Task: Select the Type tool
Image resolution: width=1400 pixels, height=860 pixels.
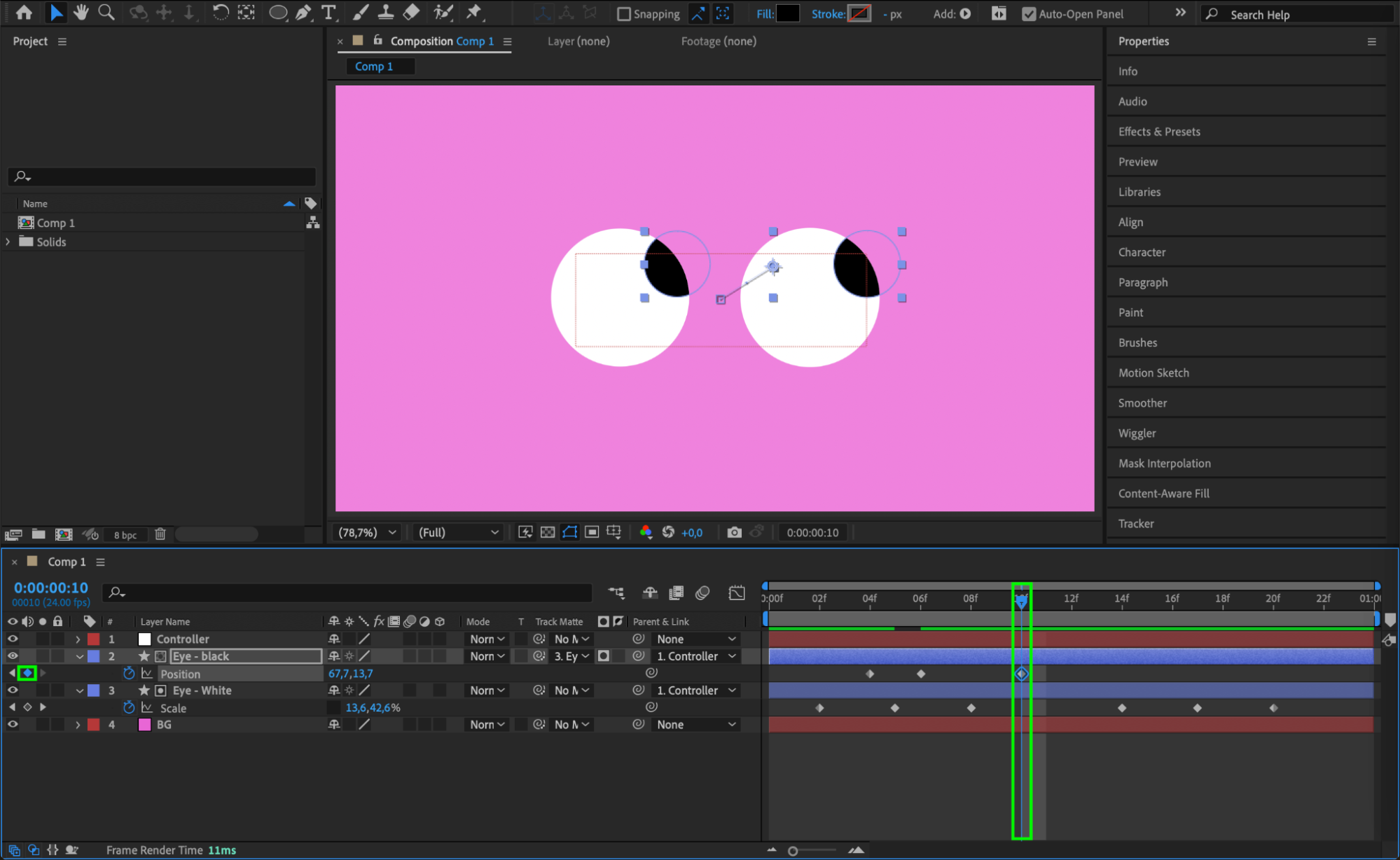Action: coord(328,12)
